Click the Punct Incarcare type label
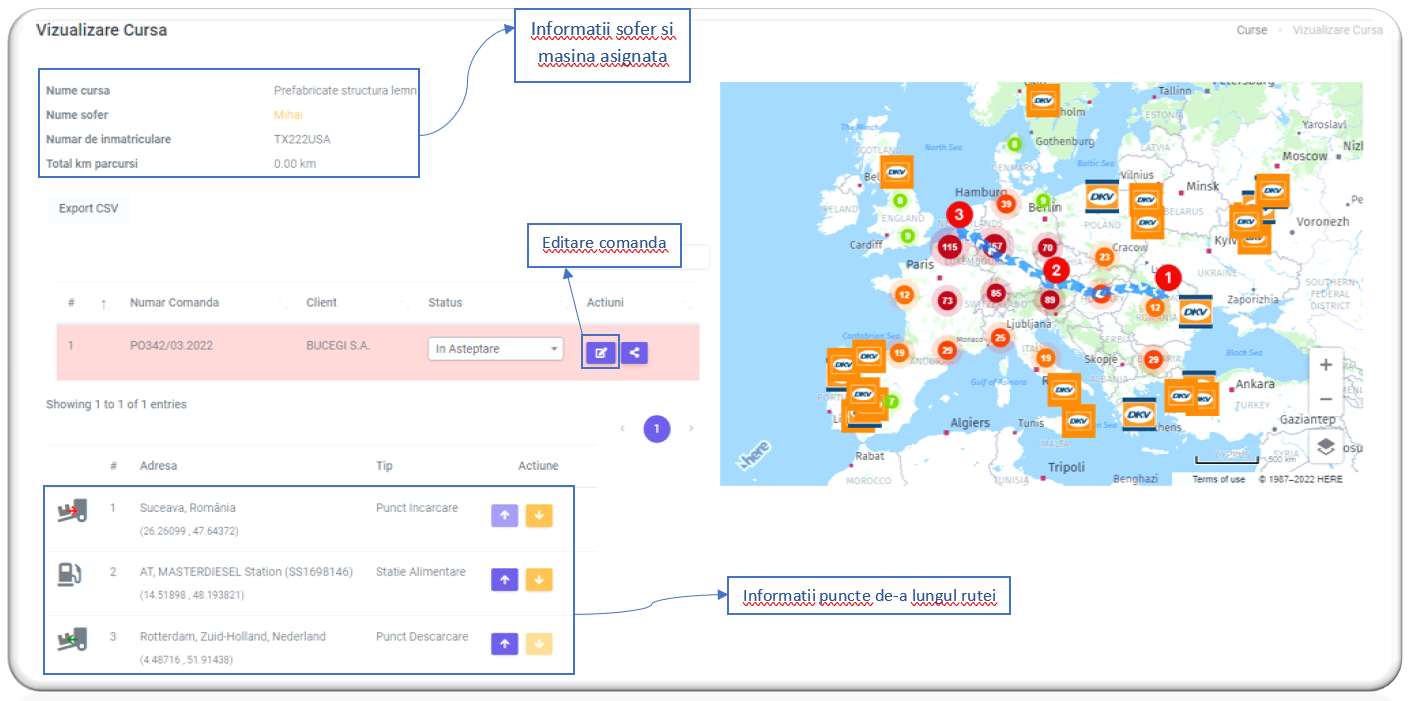The height and width of the screenshot is (701, 1410). coord(417,508)
